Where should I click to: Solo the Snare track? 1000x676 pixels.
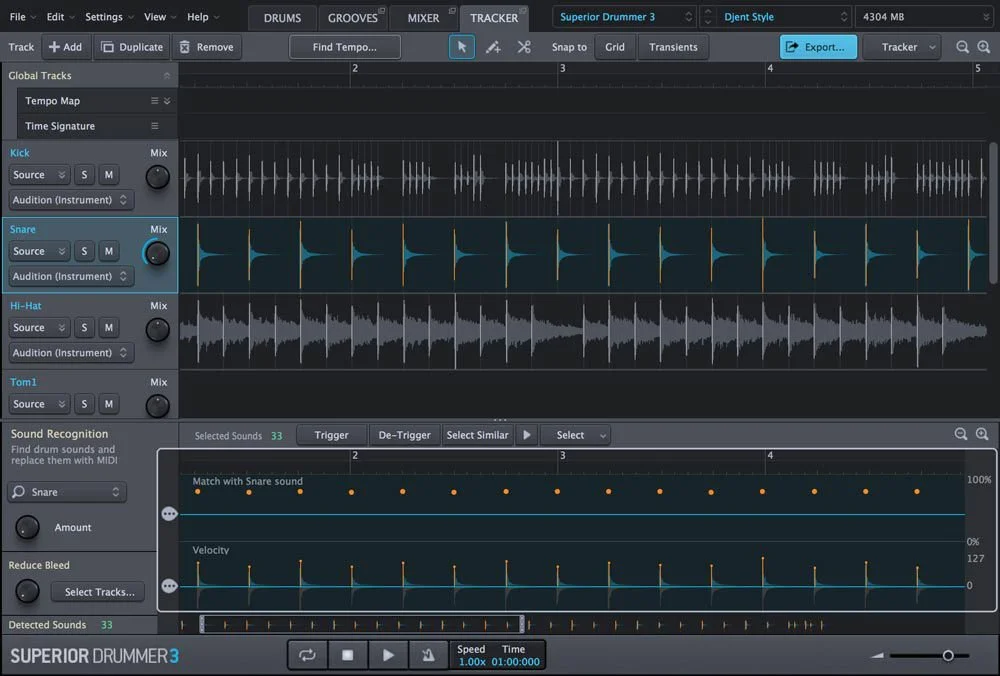[84, 251]
